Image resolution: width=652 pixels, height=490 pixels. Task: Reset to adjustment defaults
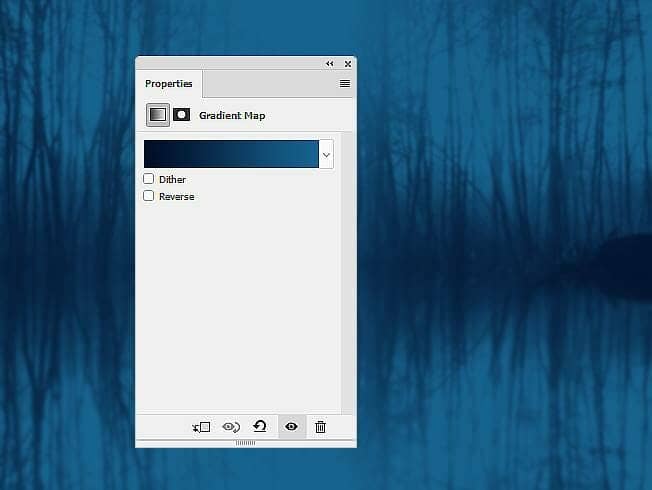[x=260, y=427]
